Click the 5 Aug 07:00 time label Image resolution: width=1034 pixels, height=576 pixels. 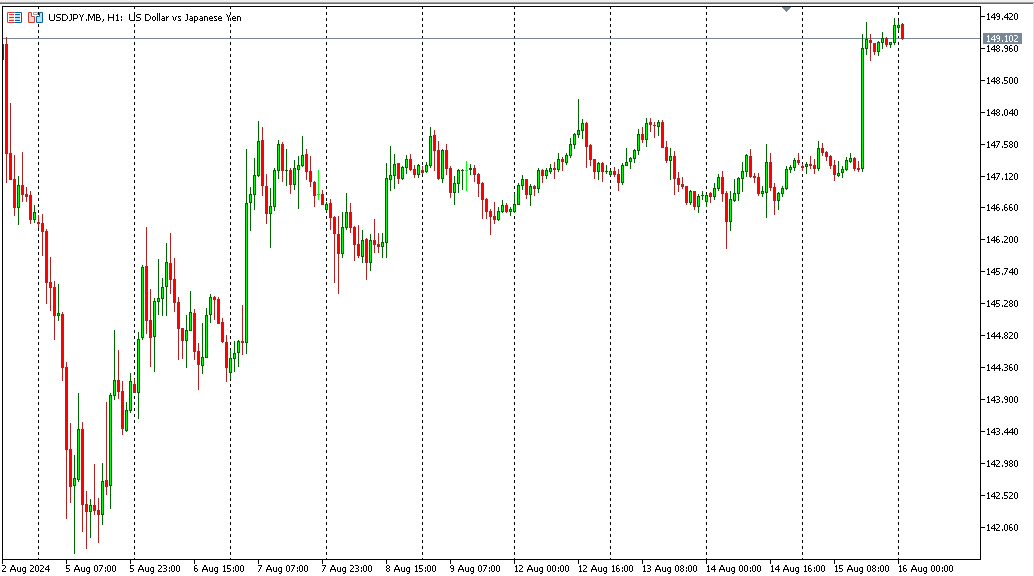pyautogui.click(x=91, y=569)
